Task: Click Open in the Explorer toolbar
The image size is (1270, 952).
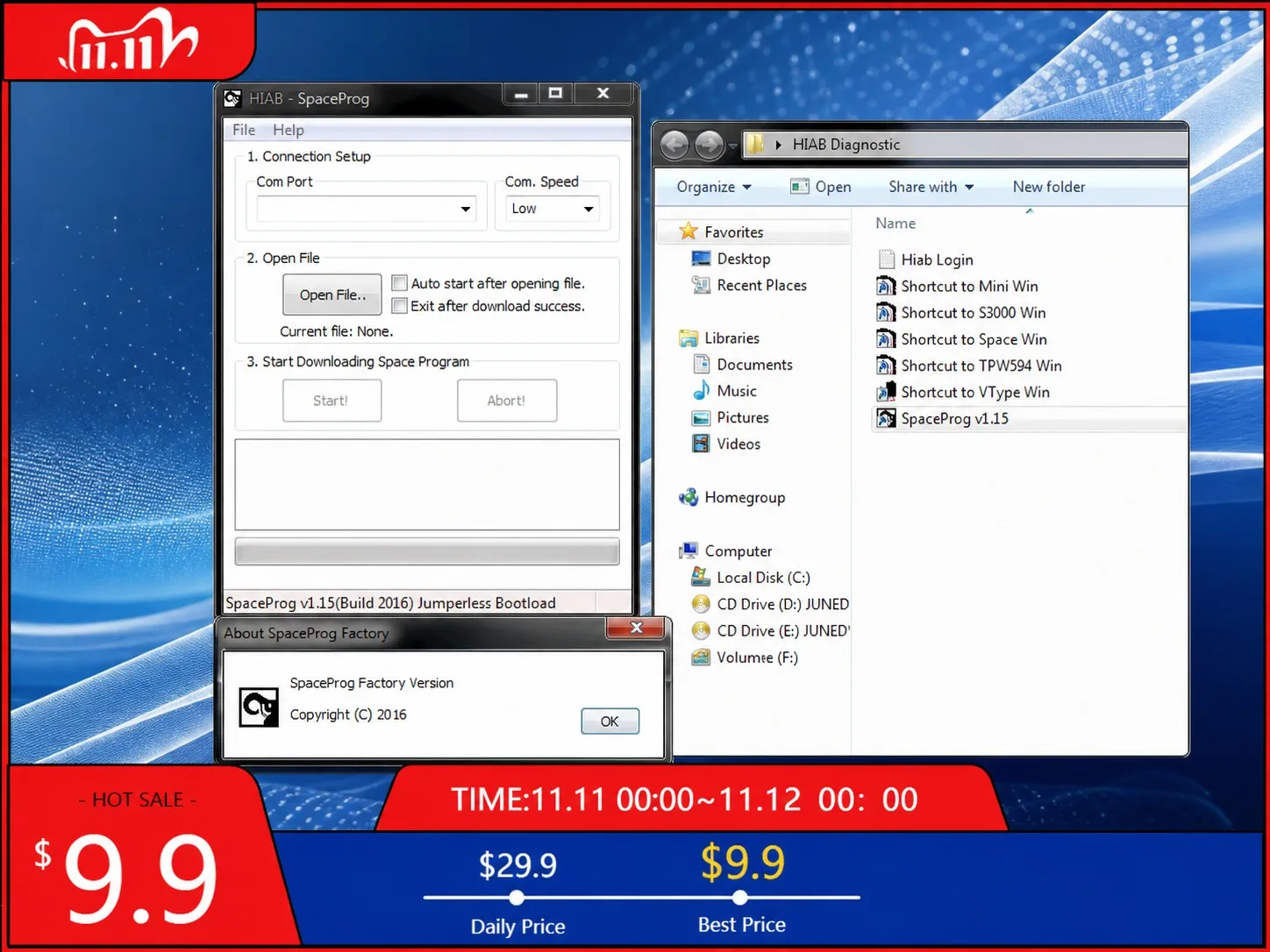Action: pyautogui.click(x=821, y=187)
